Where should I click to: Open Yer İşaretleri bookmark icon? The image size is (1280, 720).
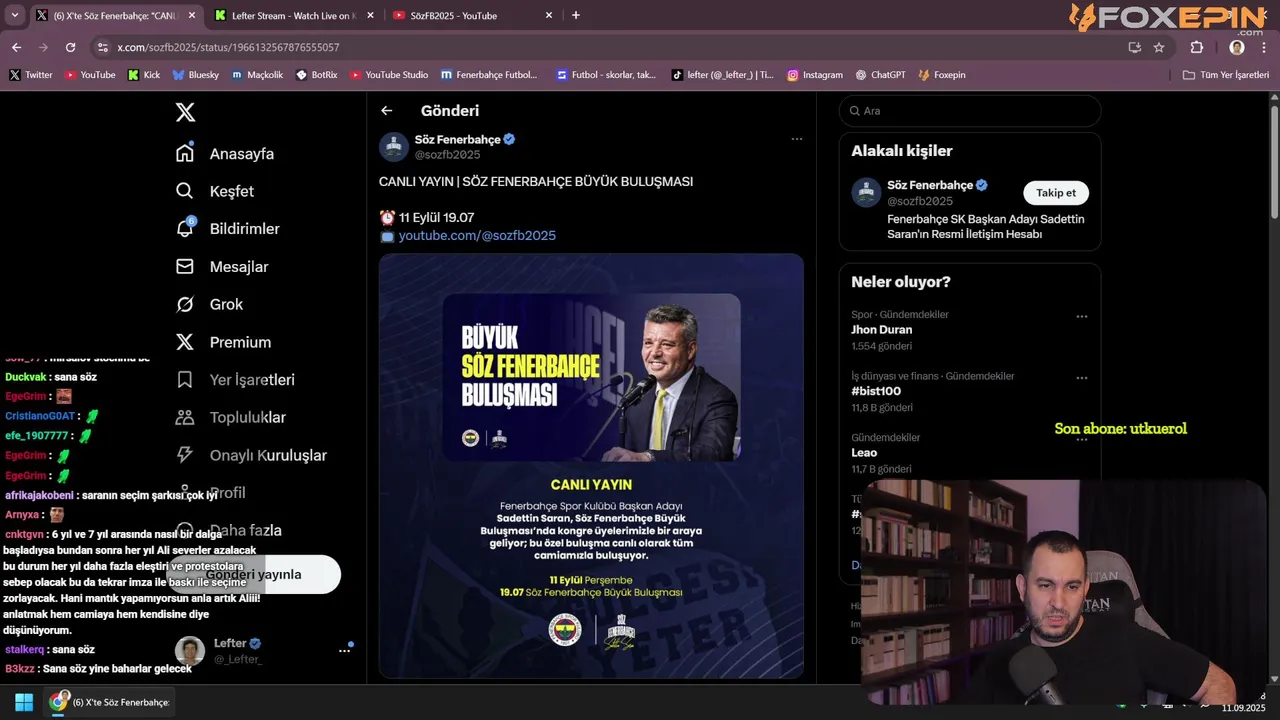185,380
